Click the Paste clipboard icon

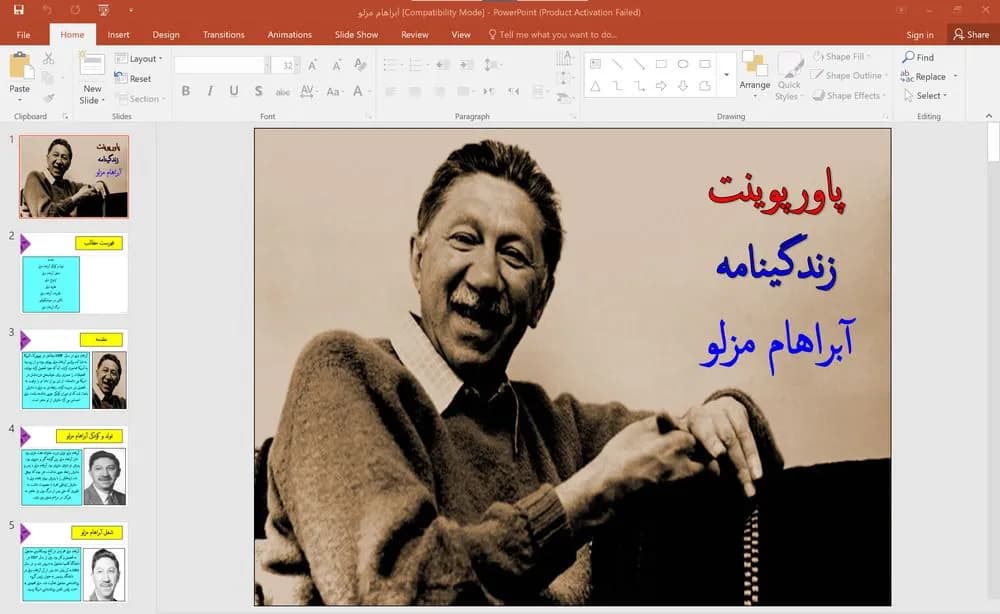point(21,65)
